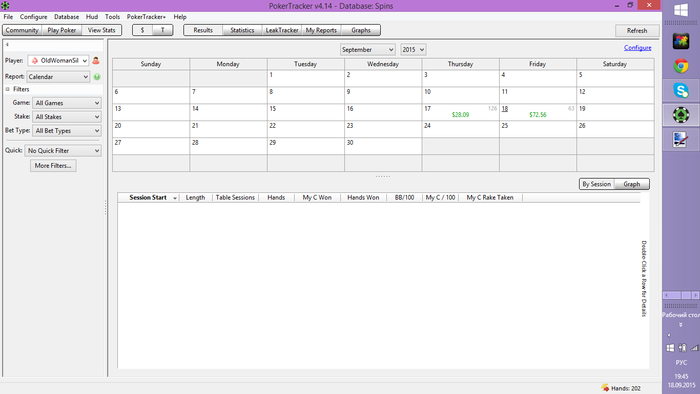Open the Database menu

click(67, 17)
